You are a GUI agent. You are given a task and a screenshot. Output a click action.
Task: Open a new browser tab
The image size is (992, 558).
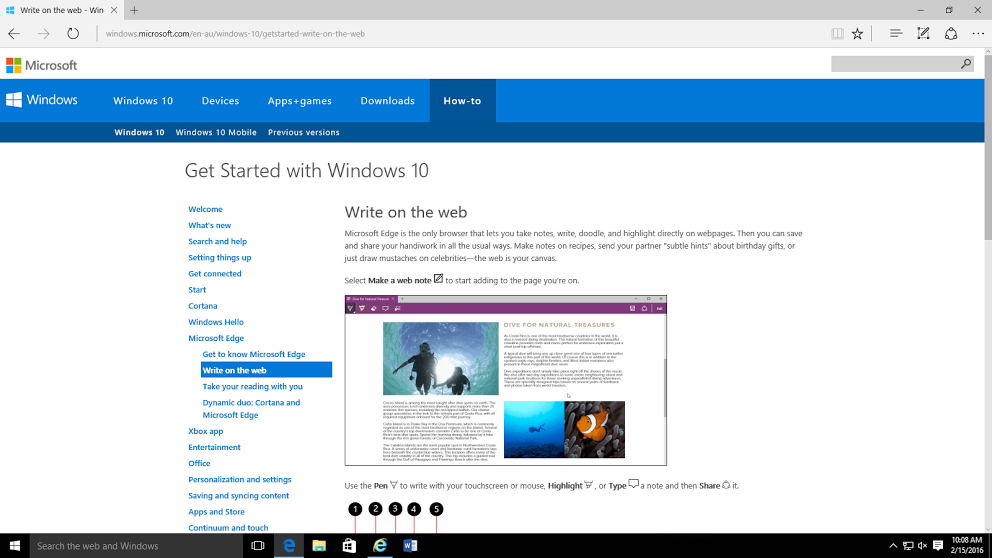tap(134, 10)
